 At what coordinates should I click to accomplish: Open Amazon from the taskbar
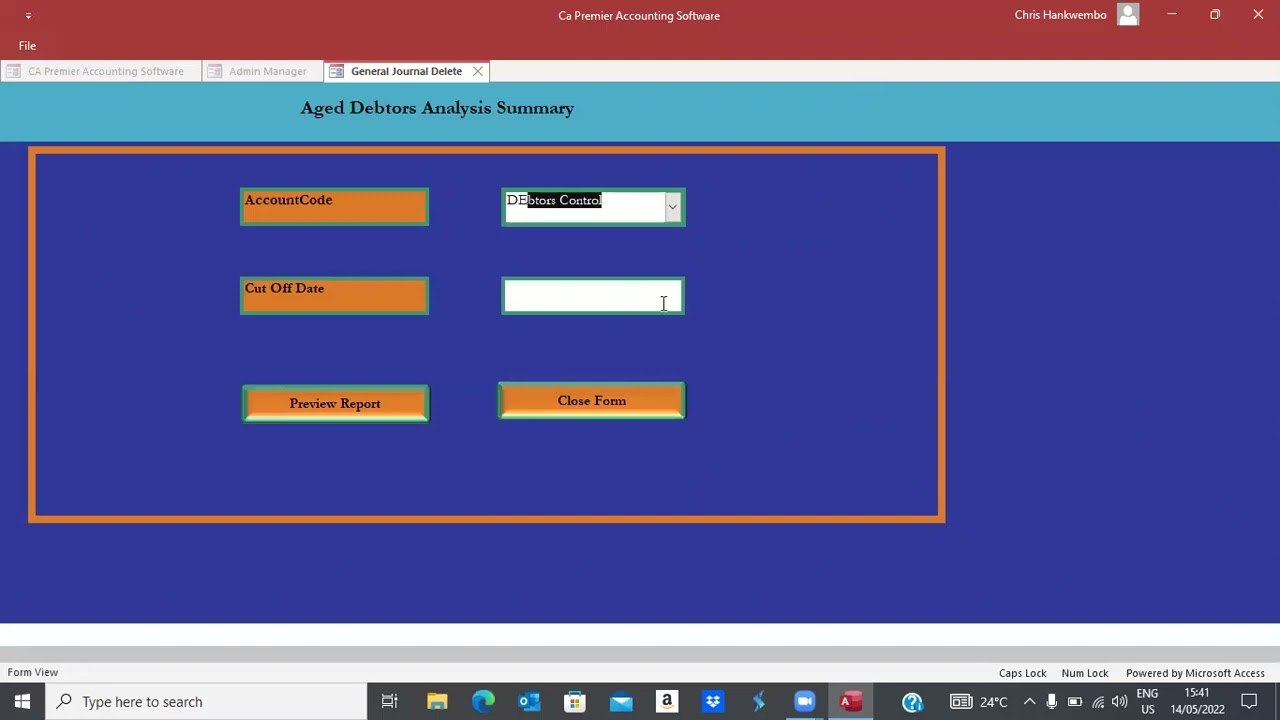(667, 701)
